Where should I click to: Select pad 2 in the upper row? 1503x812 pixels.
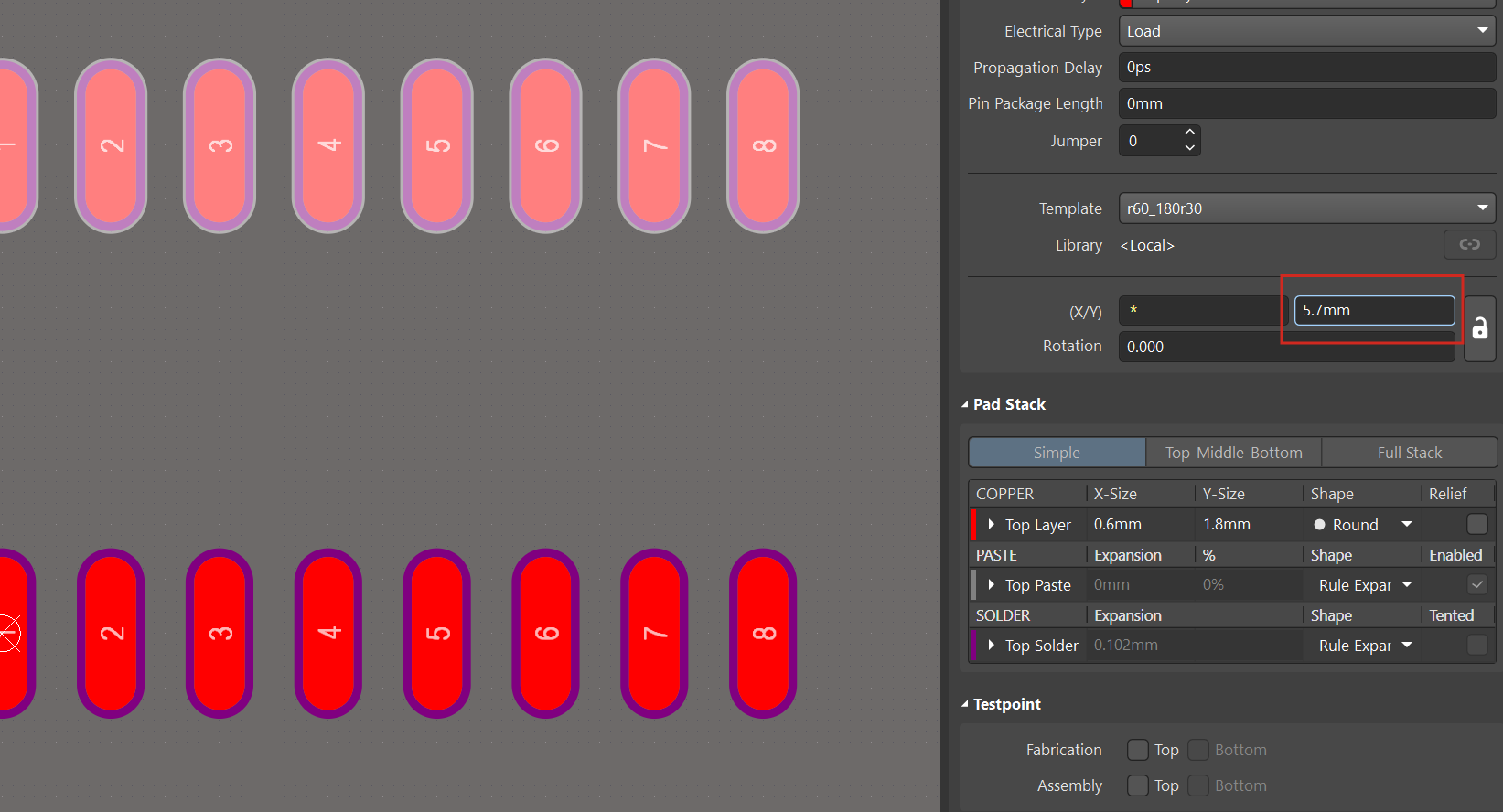click(x=111, y=145)
